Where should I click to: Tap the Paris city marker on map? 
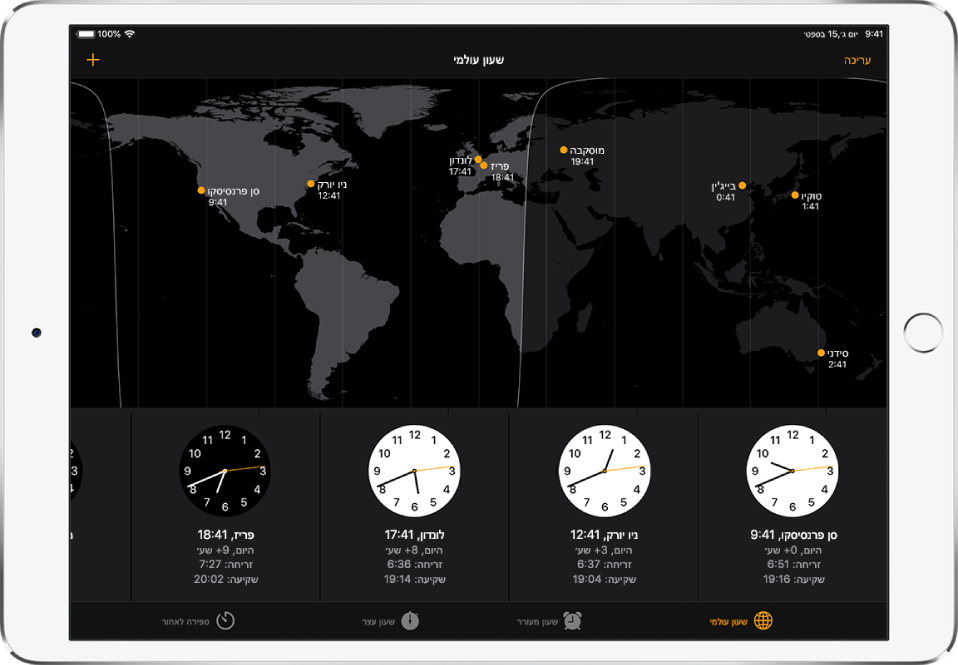click(x=484, y=166)
